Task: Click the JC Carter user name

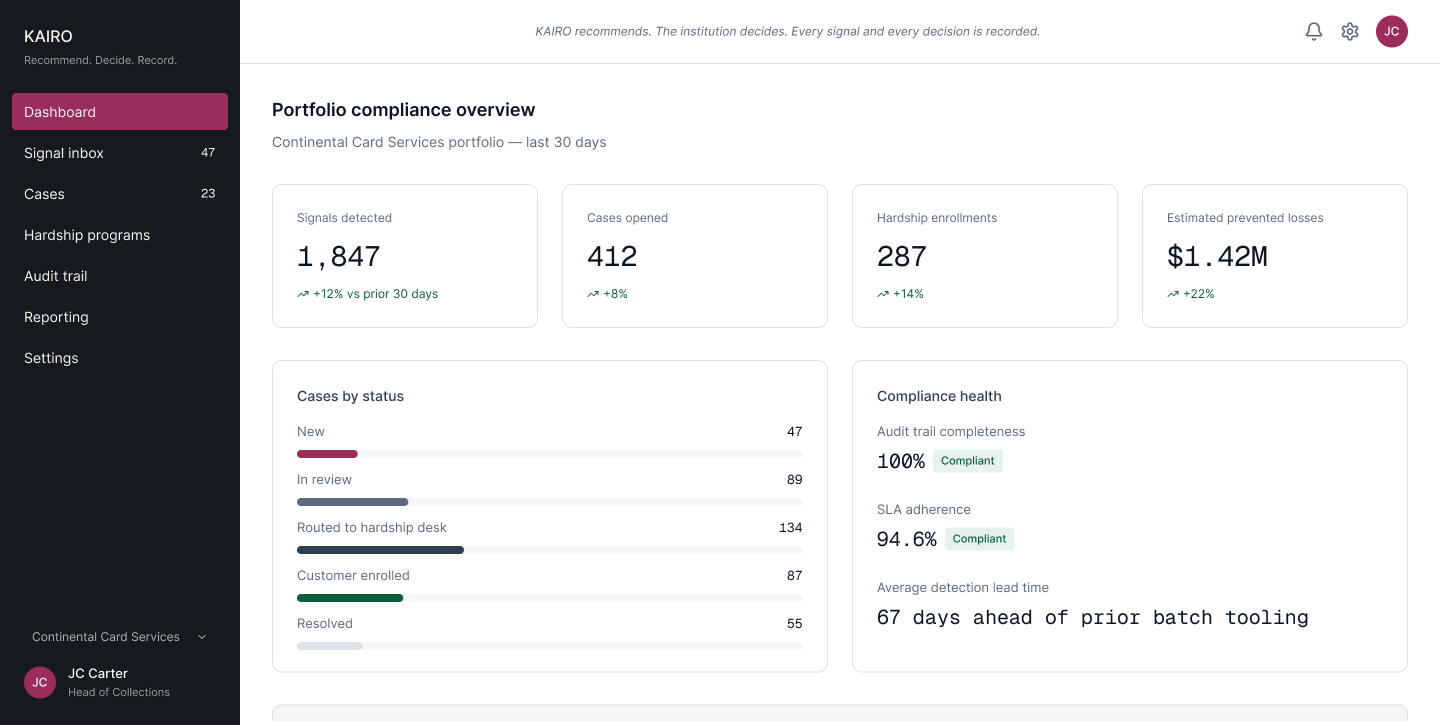Action: coord(98,674)
